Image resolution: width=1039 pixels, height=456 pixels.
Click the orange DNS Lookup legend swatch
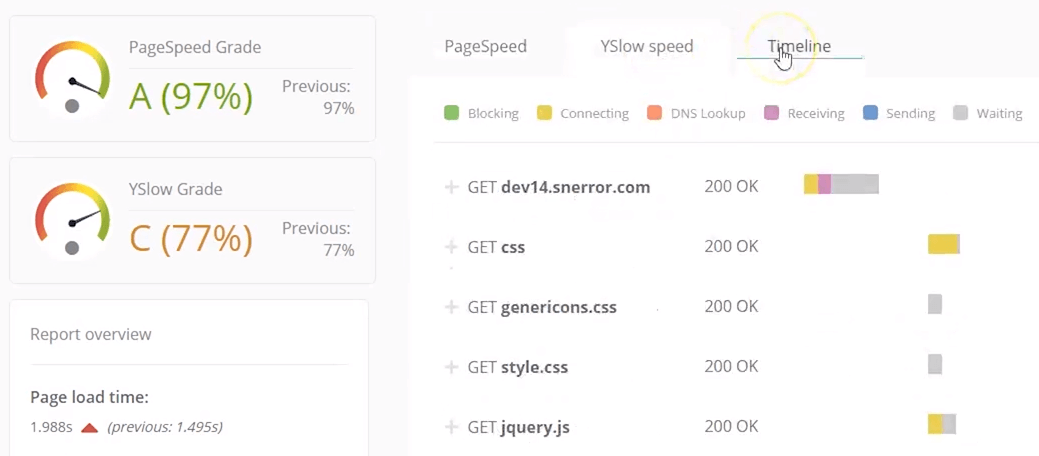click(x=655, y=113)
